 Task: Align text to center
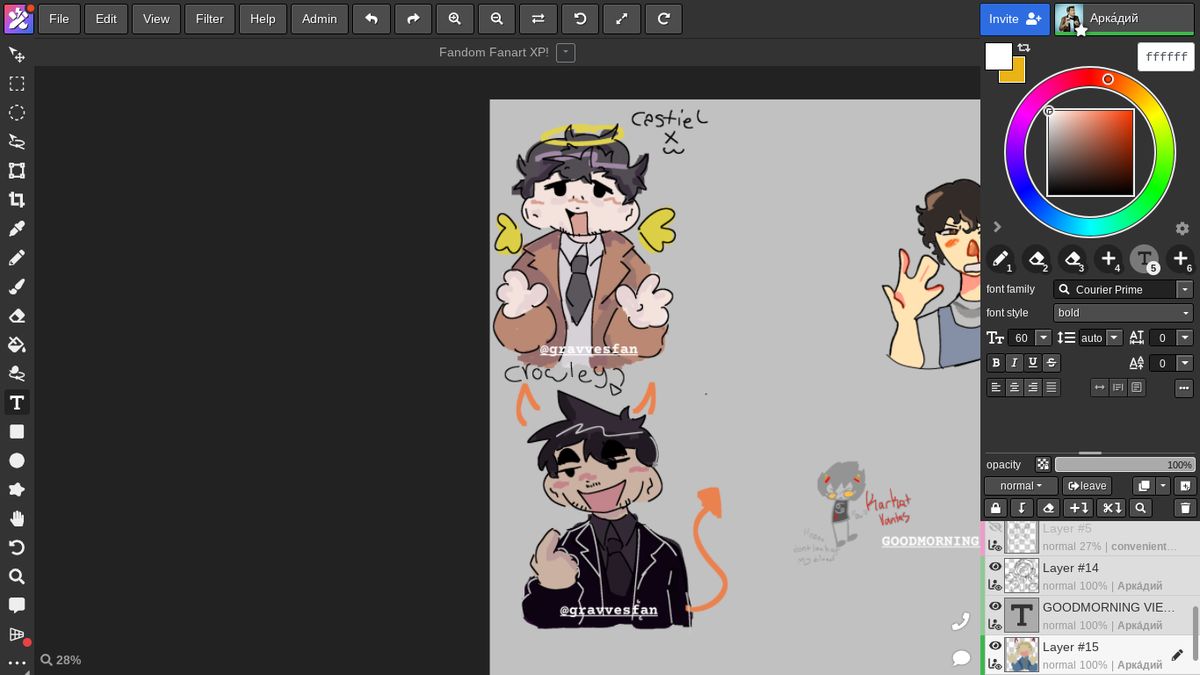pyautogui.click(x=1014, y=387)
